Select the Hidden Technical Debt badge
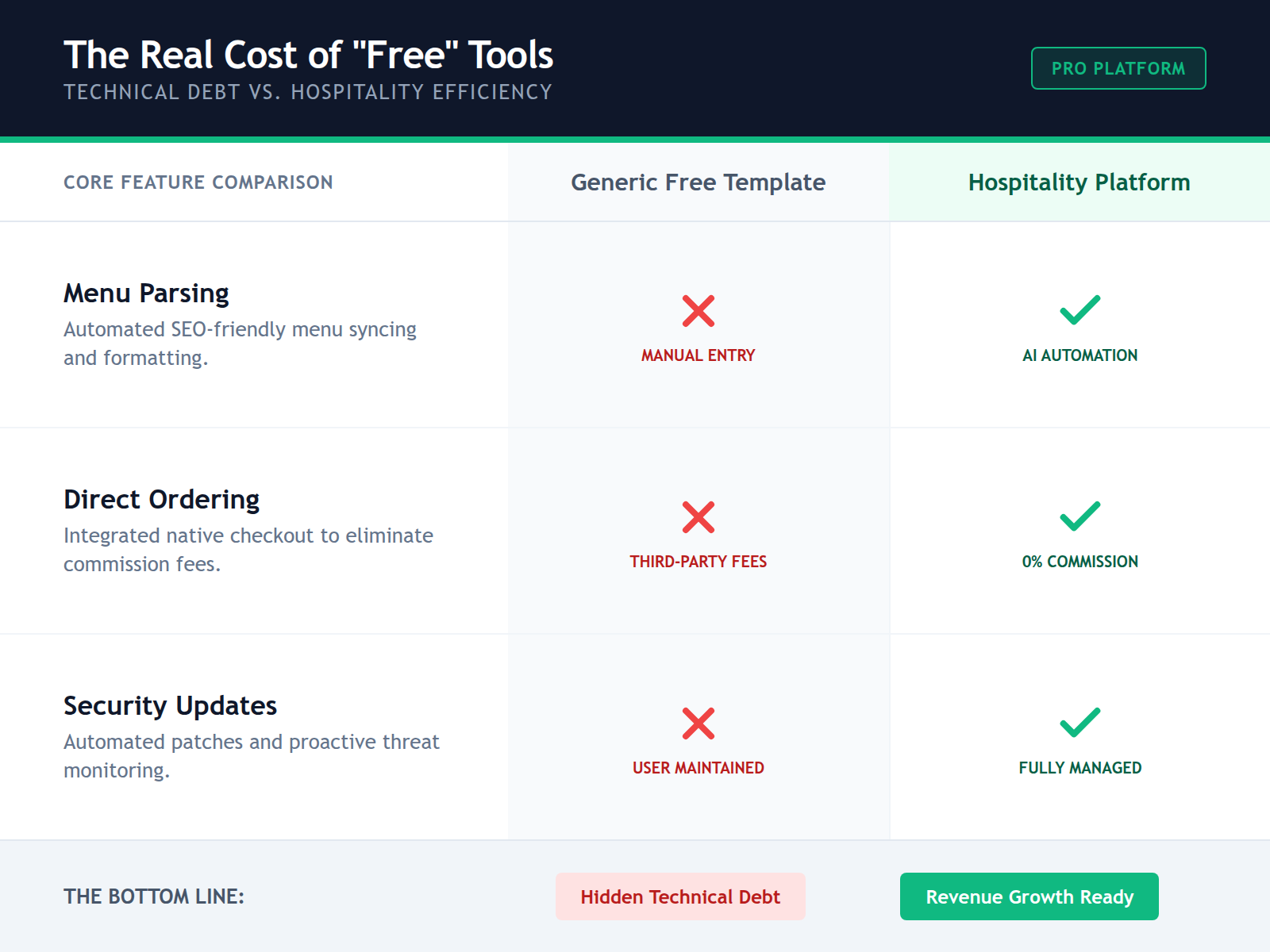Screen dimensions: 1270x952 click(x=680, y=896)
